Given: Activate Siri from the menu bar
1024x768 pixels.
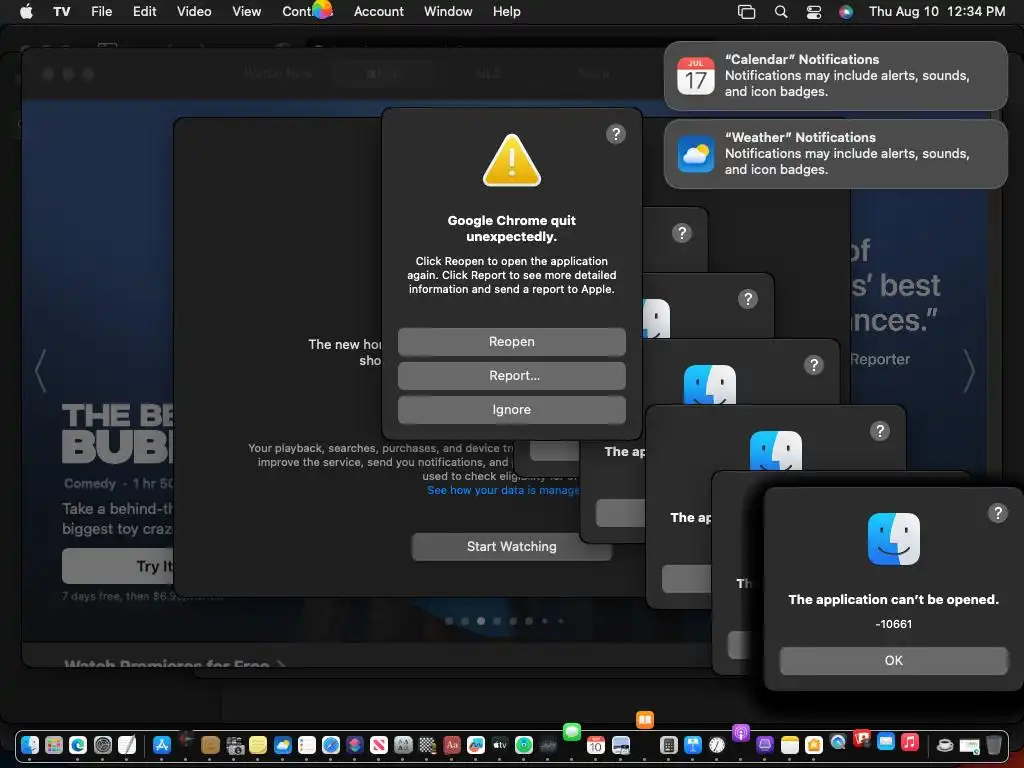Looking at the screenshot, I should point(846,12).
